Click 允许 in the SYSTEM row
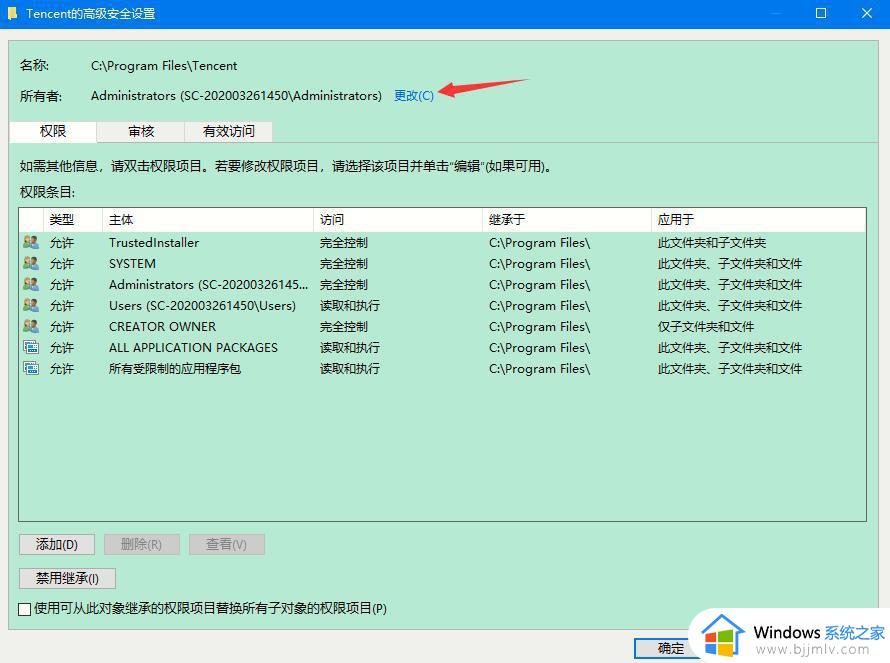This screenshot has width=890, height=663. pyautogui.click(x=61, y=264)
